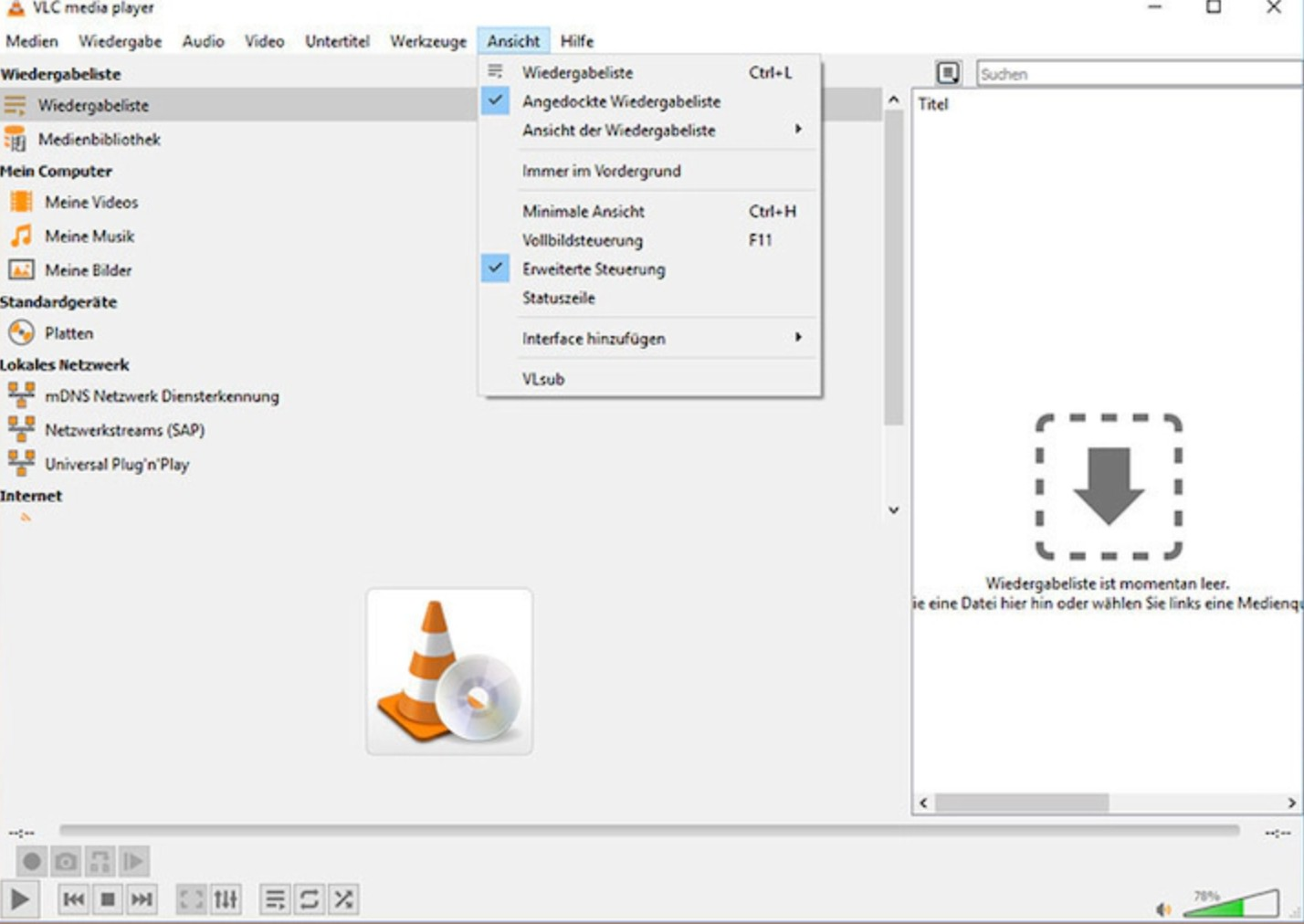Select Netzwerkstreams (SAP)
The height and width of the screenshot is (924, 1304).
coord(124,429)
